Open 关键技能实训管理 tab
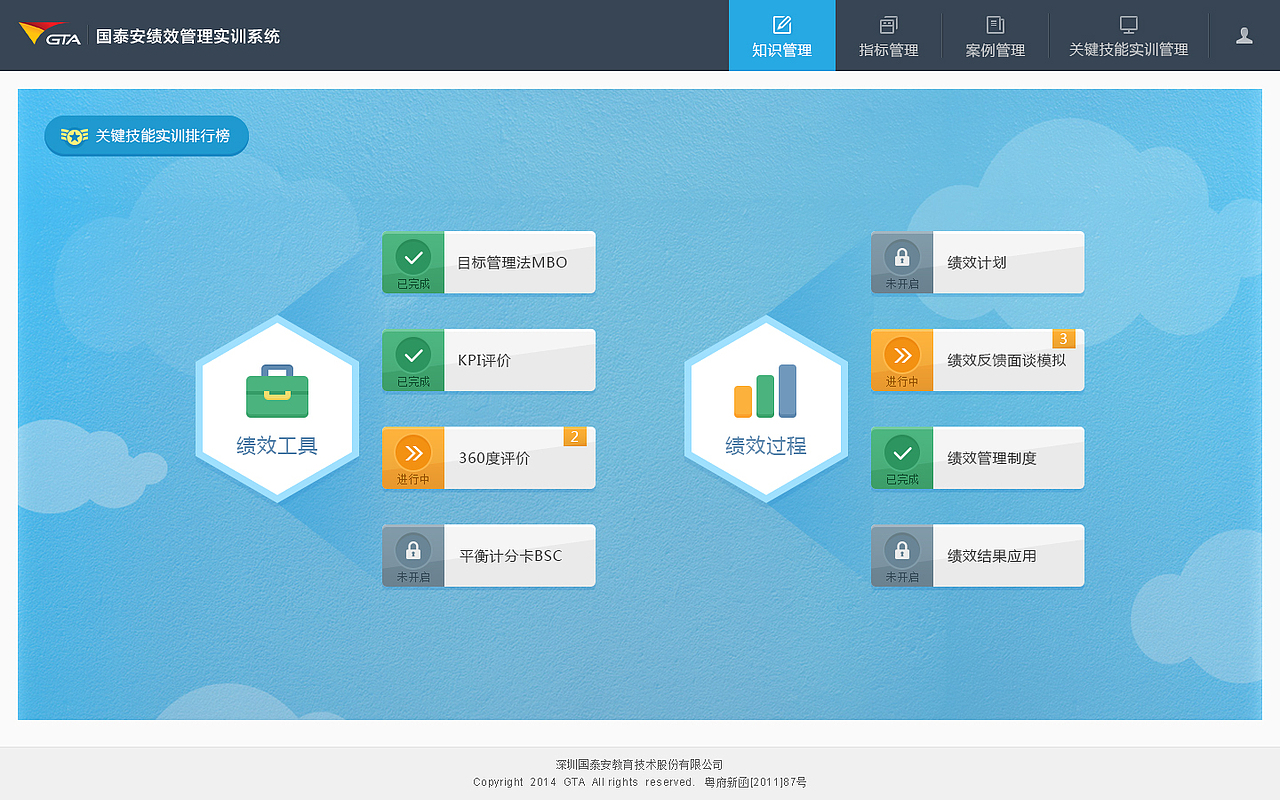The width and height of the screenshot is (1280, 800). 1128,35
